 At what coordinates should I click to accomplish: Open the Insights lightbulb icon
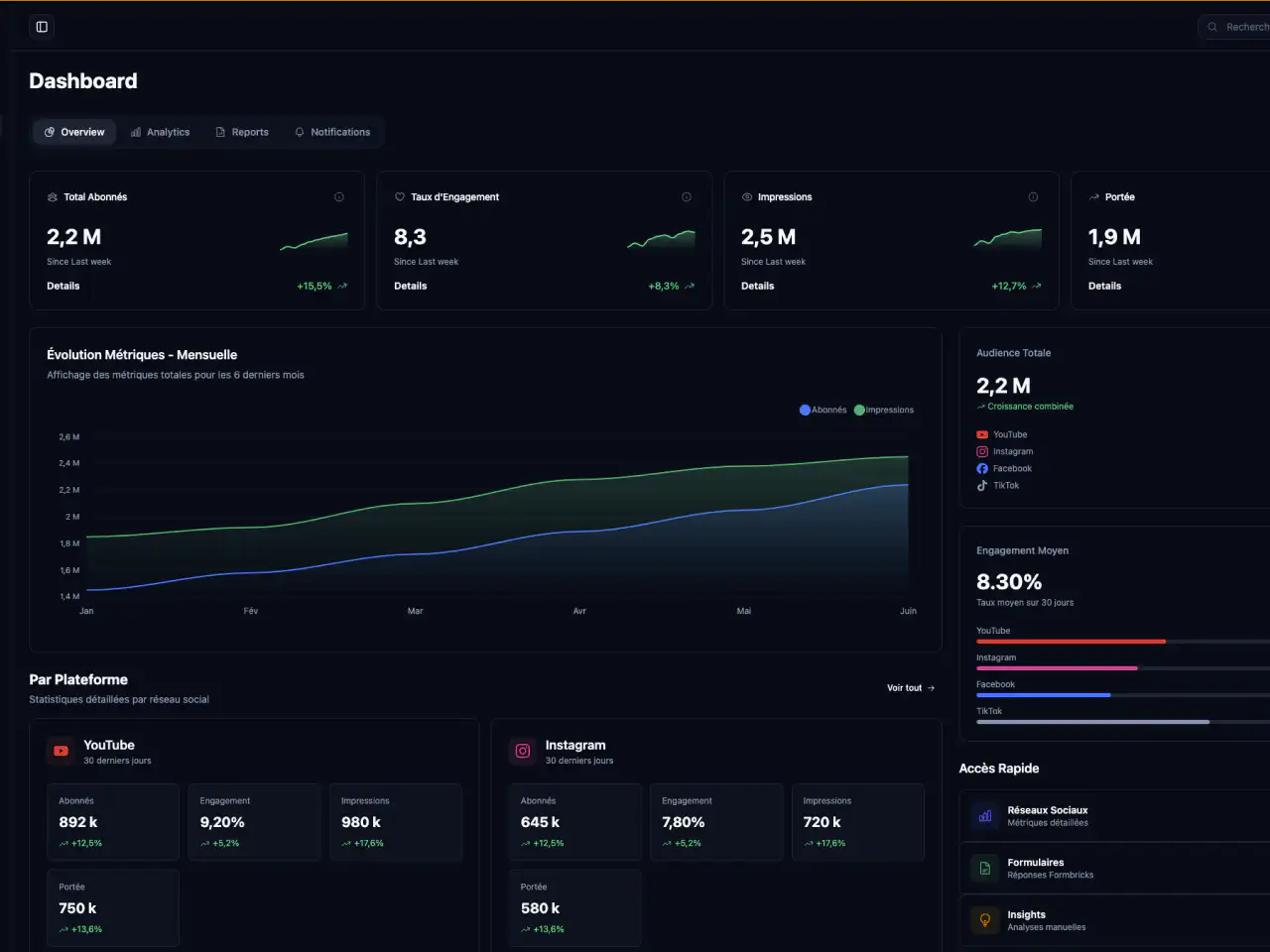tap(985, 920)
